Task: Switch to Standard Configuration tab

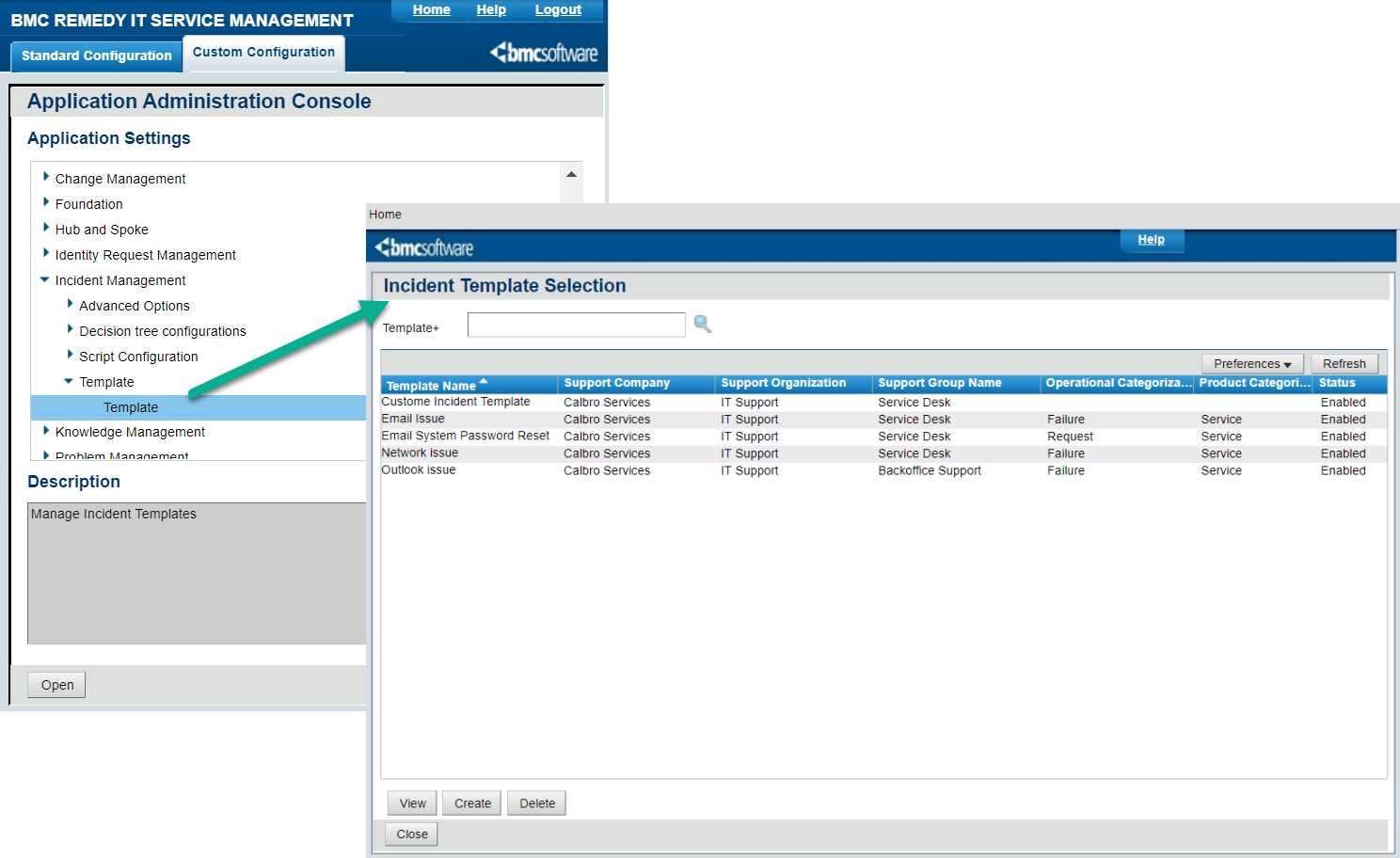Action: click(96, 56)
